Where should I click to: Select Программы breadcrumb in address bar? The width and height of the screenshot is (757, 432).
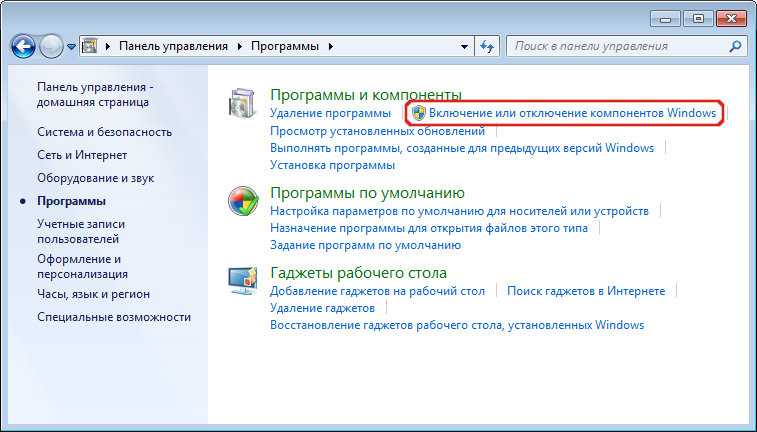(285, 46)
